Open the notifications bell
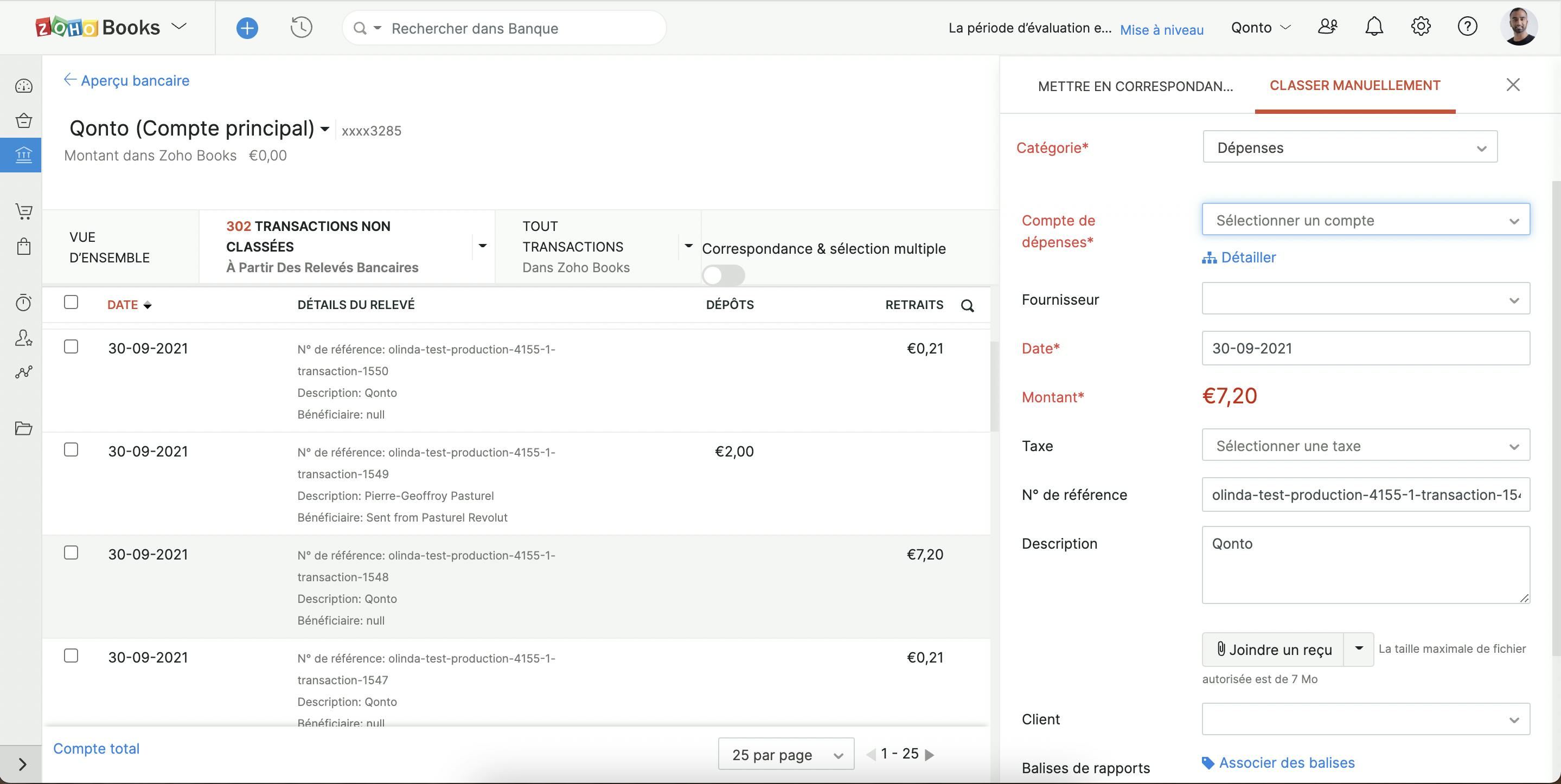Viewport: 1561px width, 784px height. [1374, 27]
